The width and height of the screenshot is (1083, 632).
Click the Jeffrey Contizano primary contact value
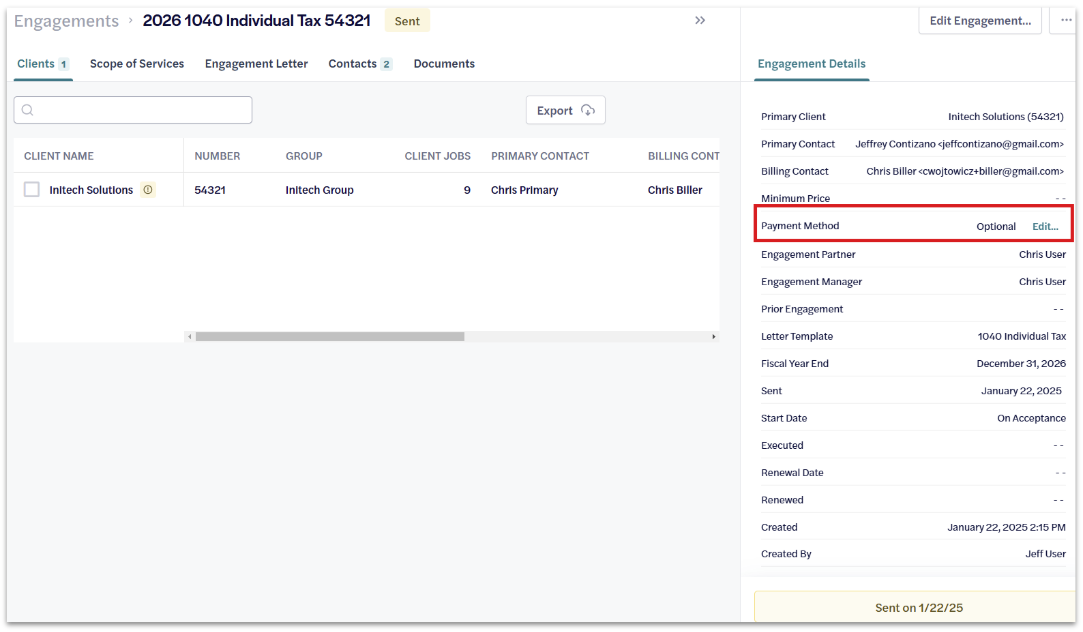[x=959, y=144]
